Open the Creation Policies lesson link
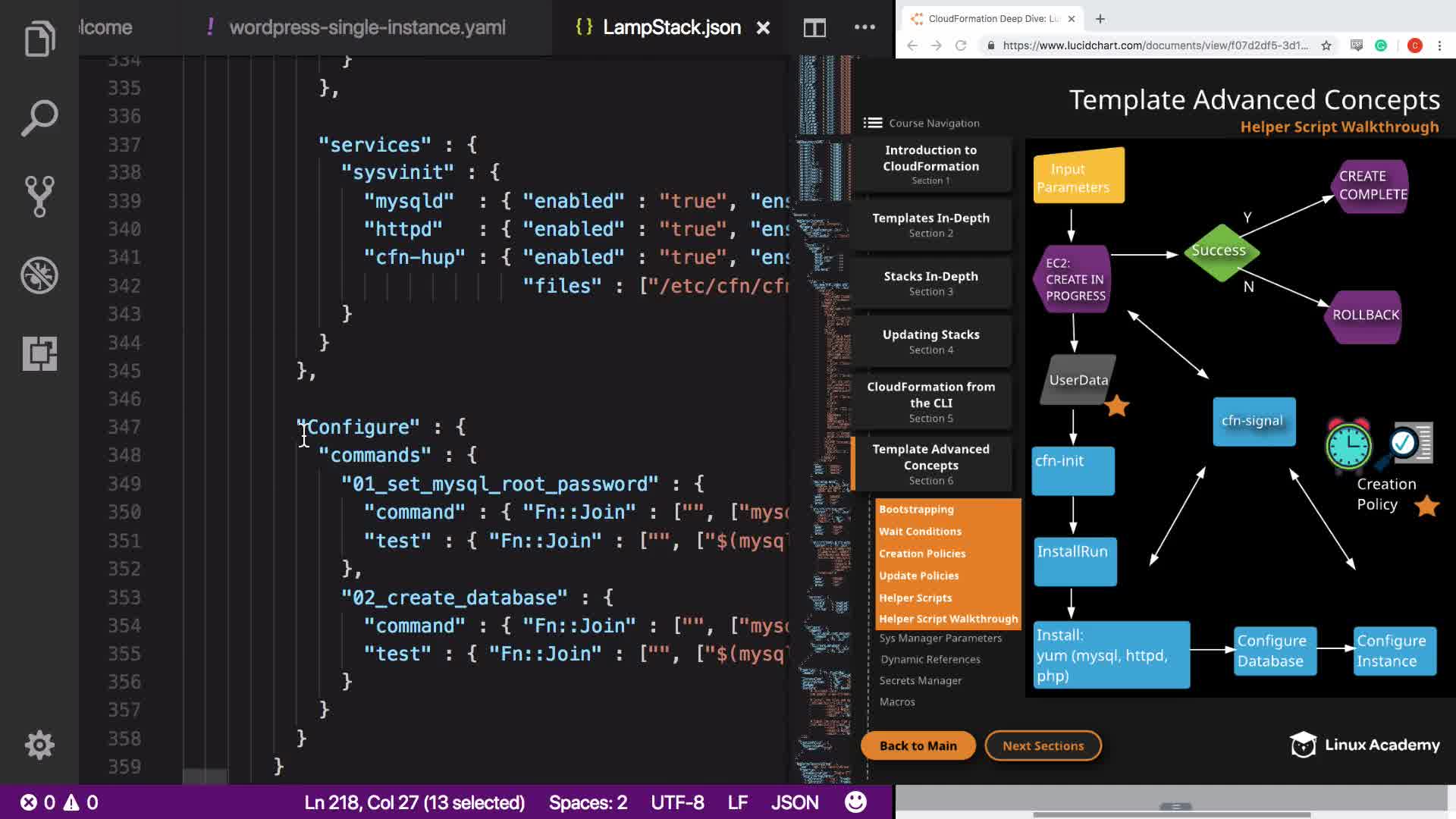Viewport: 1456px width, 819px height. point(922,554)
